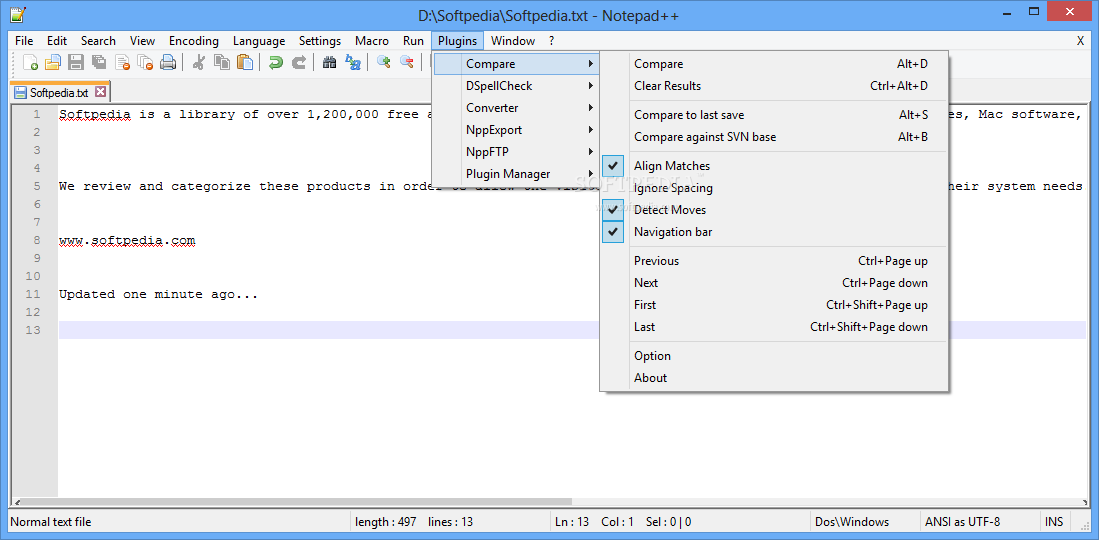Jump to the Last difference
Viewport: 1099px width, 540px height.
[x=774, y=327]
